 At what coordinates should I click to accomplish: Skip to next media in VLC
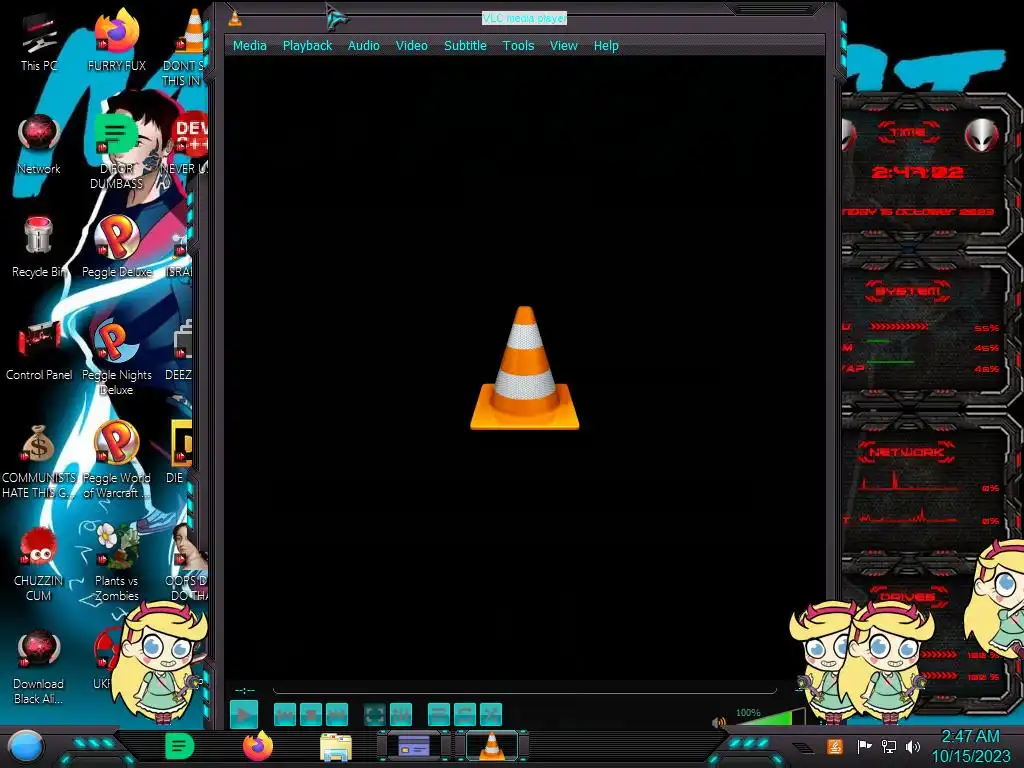[x=337, y=715]
